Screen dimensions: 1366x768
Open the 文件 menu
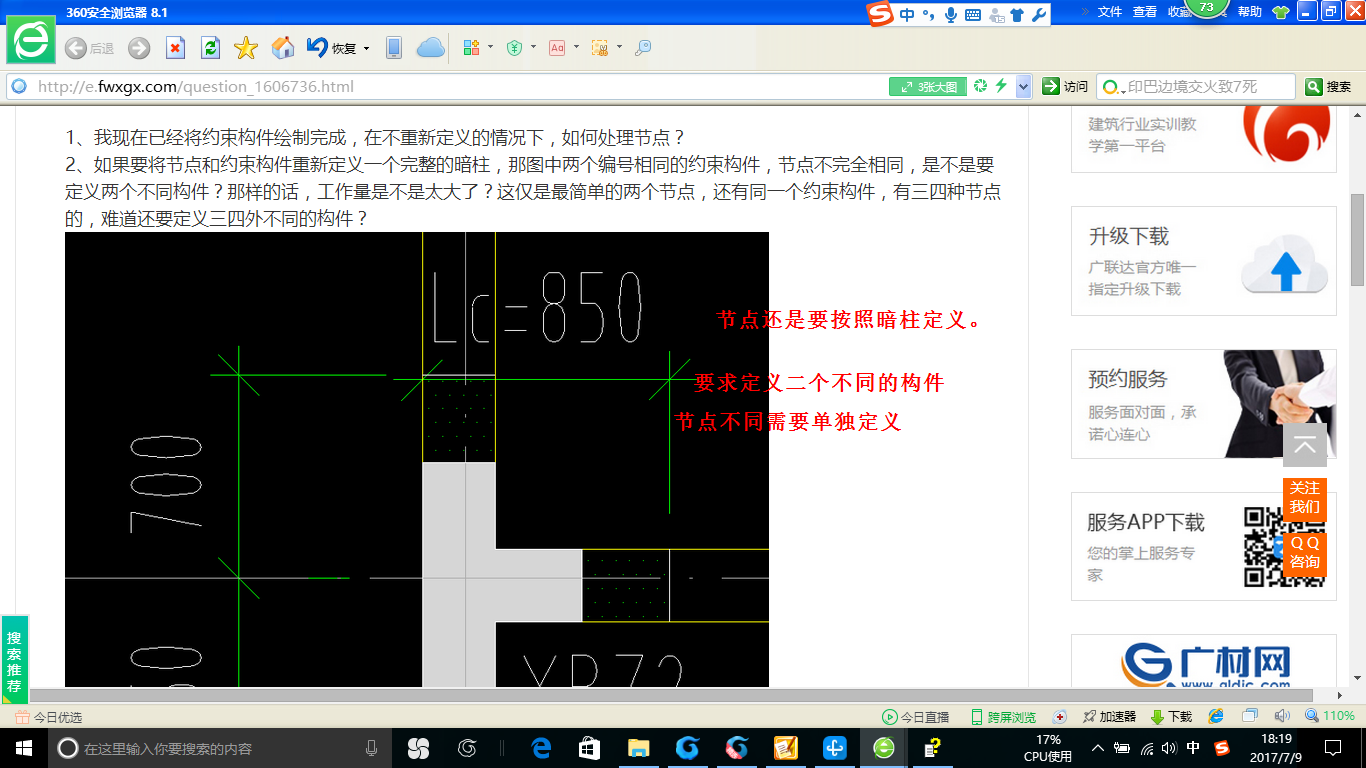click(1110, 12)
